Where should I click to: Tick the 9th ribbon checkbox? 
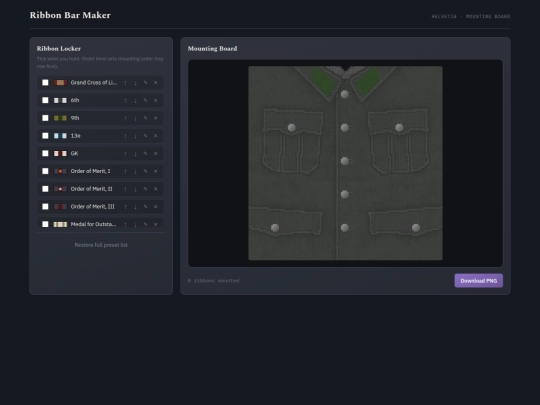click(x=45, y=118)
